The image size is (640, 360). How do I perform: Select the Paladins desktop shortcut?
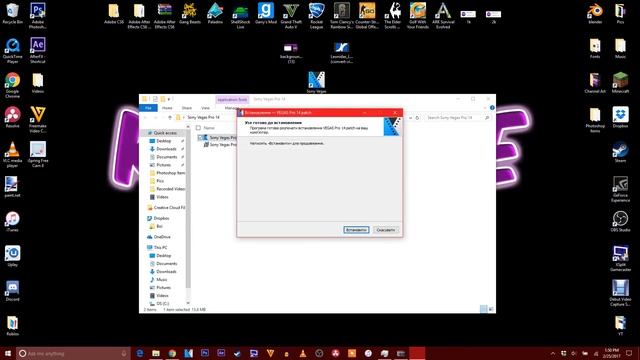click(x=215, y=13)
